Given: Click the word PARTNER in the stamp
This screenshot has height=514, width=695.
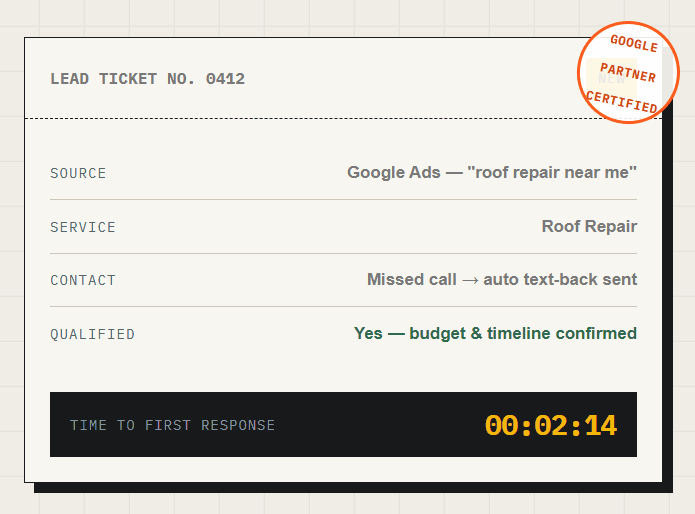Looking at the screenshot, I should tap(628, 73).
